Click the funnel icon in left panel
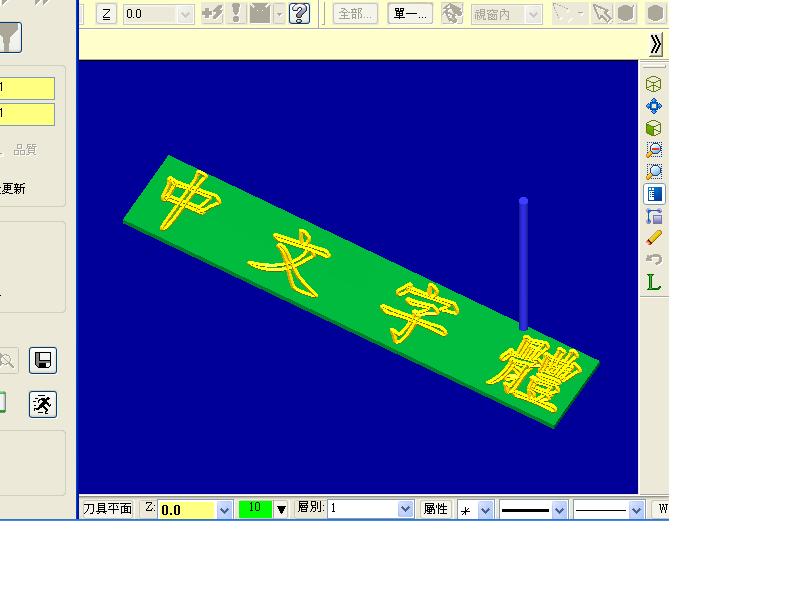The height and width of the screenshot is (600, 800). pos(10,37)
